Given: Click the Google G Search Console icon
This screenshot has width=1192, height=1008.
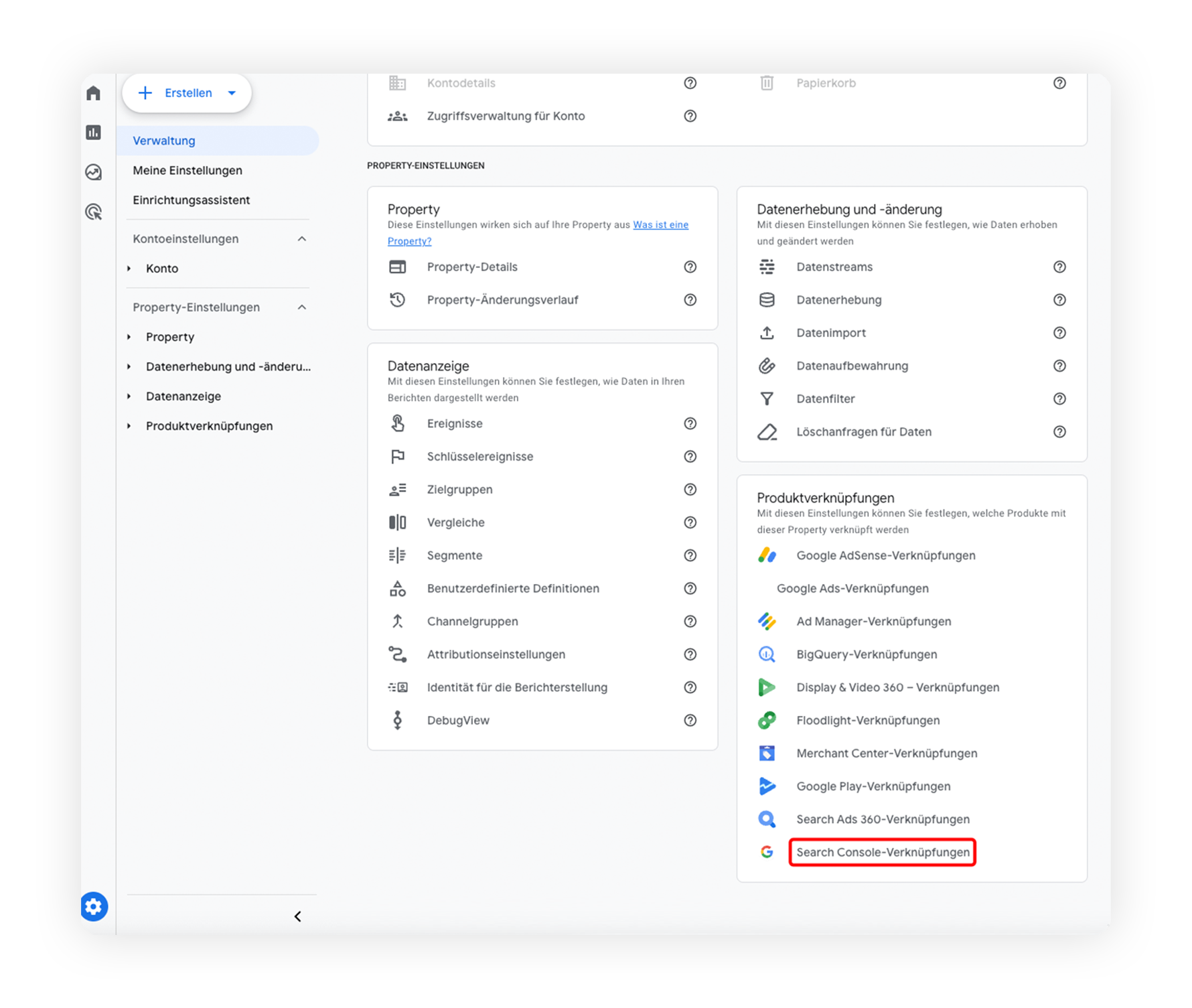Looking at the screenshot, I should pyautogui.click(x=767, y=852).
